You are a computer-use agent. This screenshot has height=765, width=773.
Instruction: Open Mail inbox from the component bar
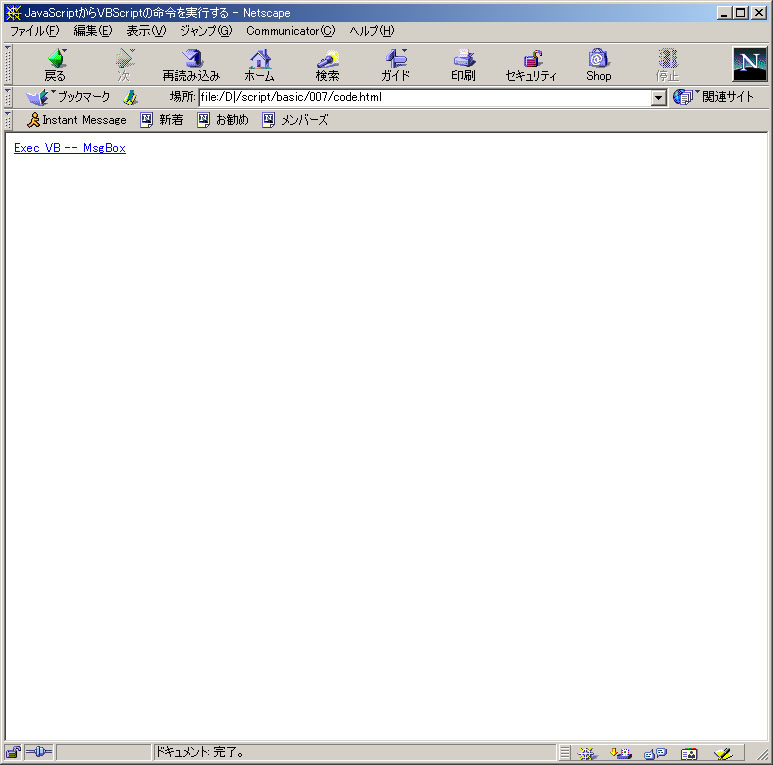pyautogui.click(x=620, y=753)
